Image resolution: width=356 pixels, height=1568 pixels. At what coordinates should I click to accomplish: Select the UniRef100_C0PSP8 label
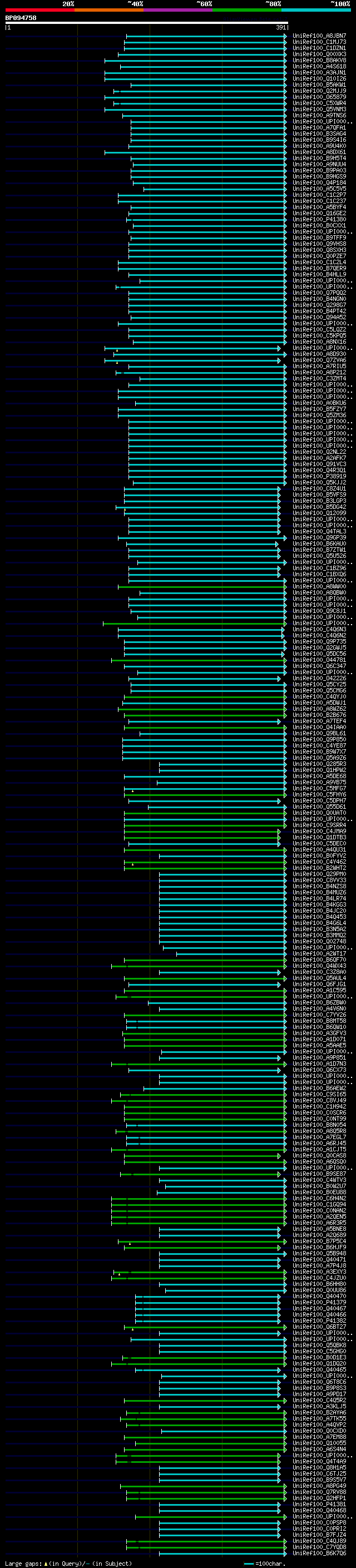pos(319,1522)
